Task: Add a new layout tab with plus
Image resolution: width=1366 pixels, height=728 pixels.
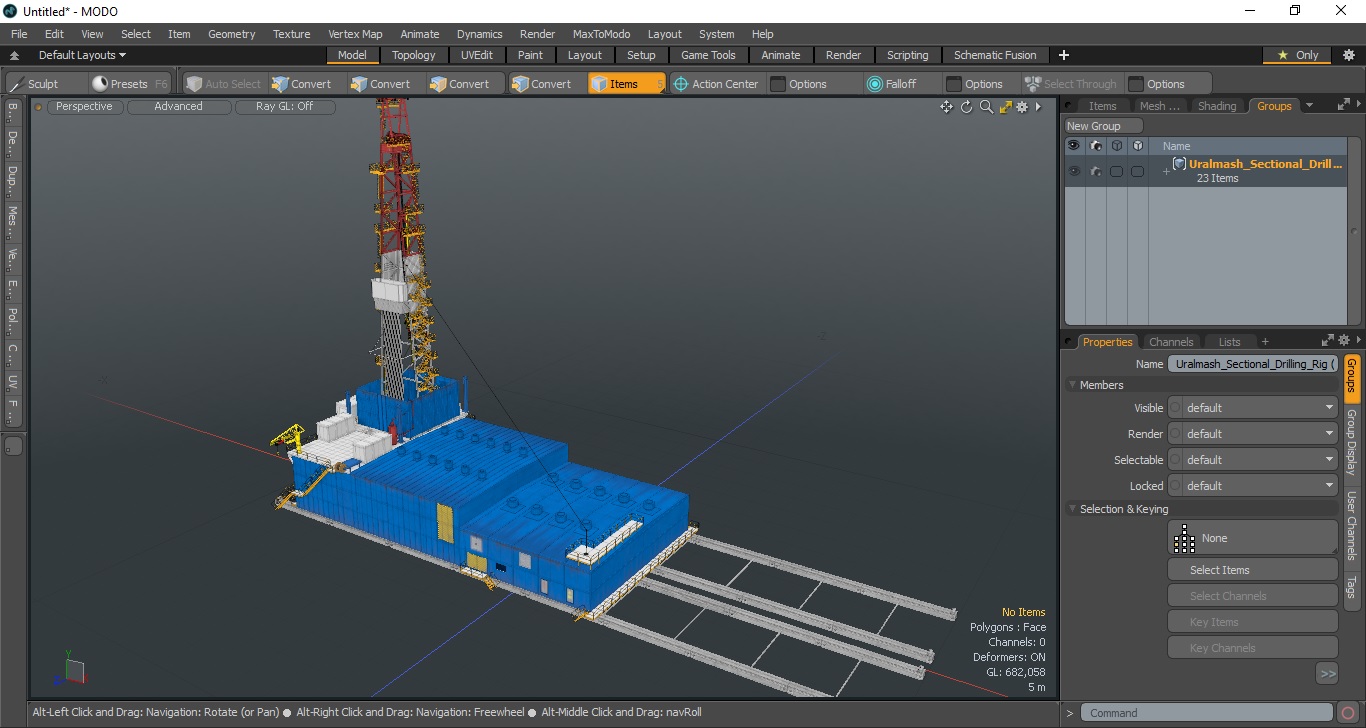Action: point(1064,55)
